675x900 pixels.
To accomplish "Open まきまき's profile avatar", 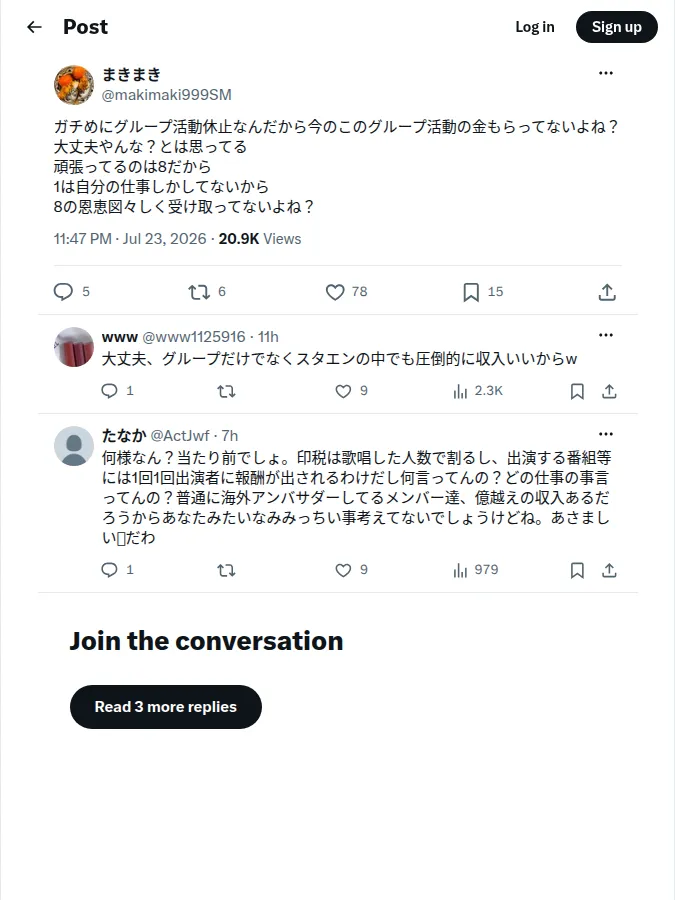I will (74, 85).
